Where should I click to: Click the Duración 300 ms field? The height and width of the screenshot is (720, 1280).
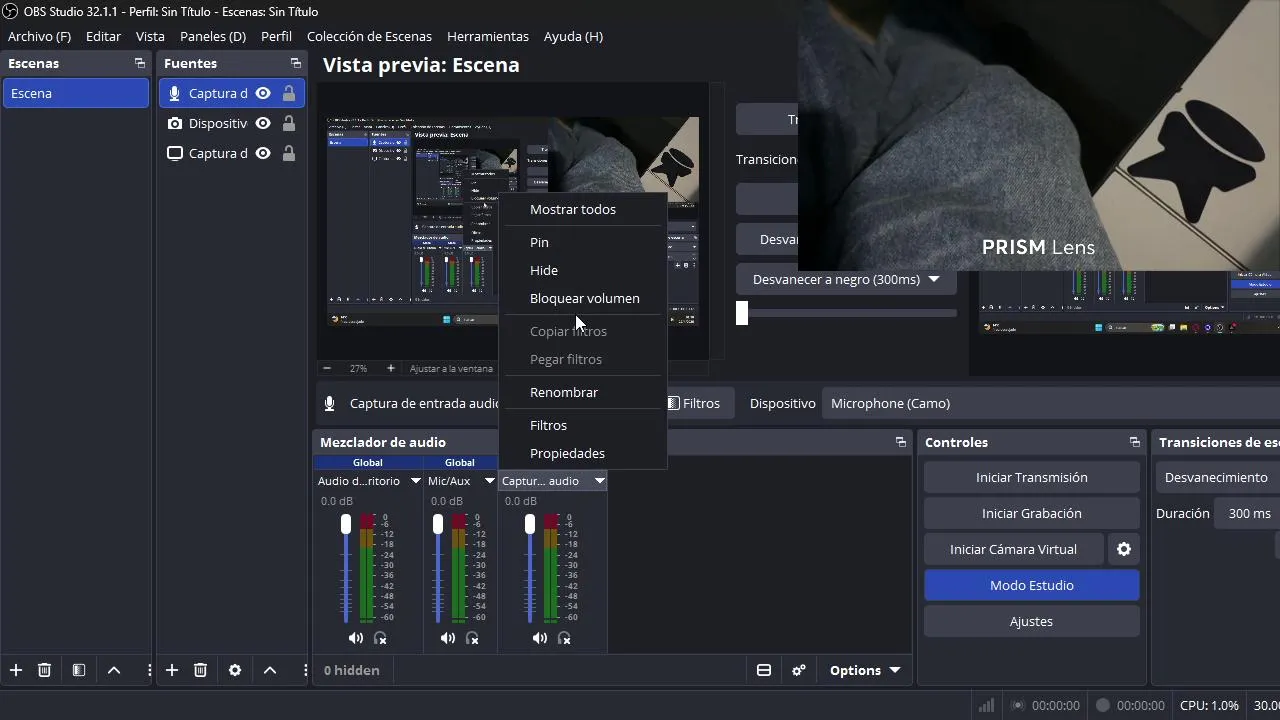(x=1248, y=513)
